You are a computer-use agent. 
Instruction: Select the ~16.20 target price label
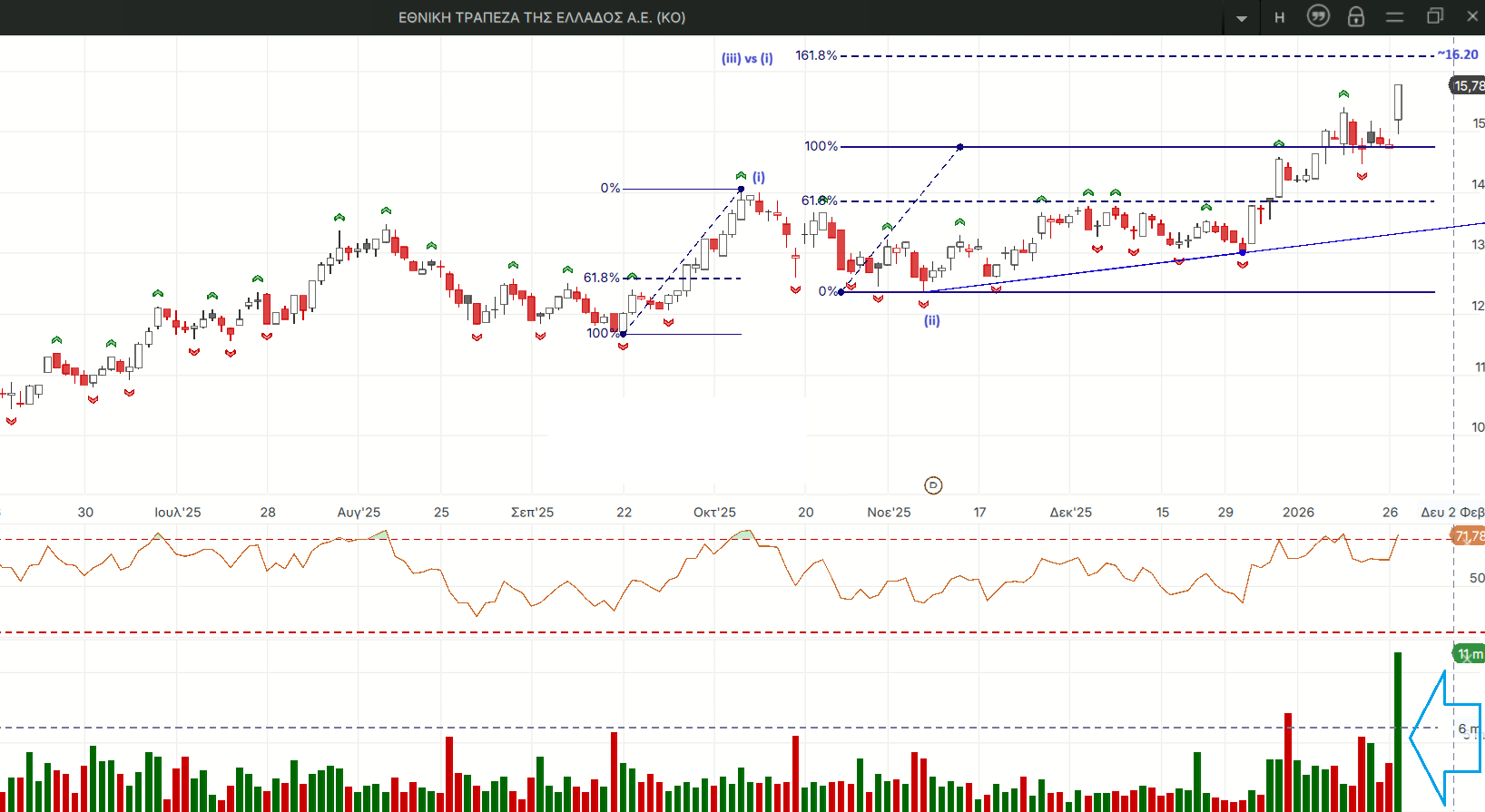tap(1458, 54)
